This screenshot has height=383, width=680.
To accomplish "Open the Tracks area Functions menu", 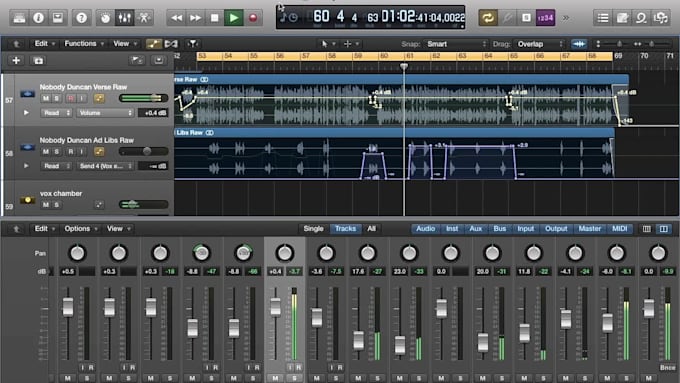I will (84, 43).
